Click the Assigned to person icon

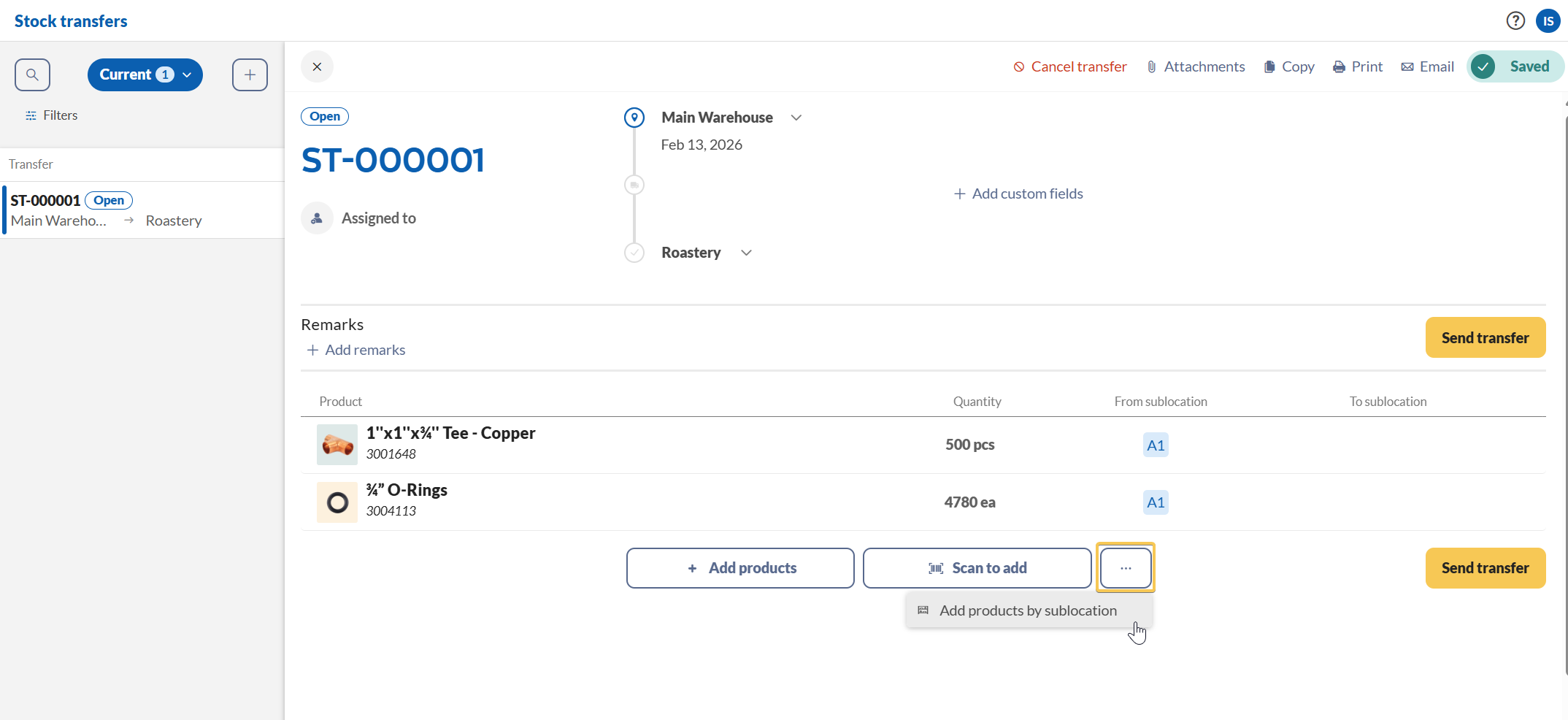click(x=317, y=218)
